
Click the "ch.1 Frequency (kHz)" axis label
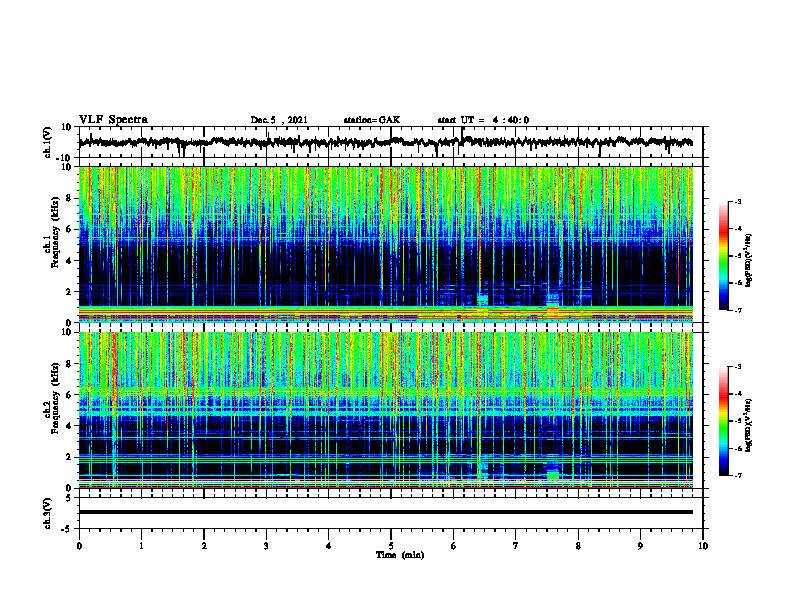click(53, 232)
